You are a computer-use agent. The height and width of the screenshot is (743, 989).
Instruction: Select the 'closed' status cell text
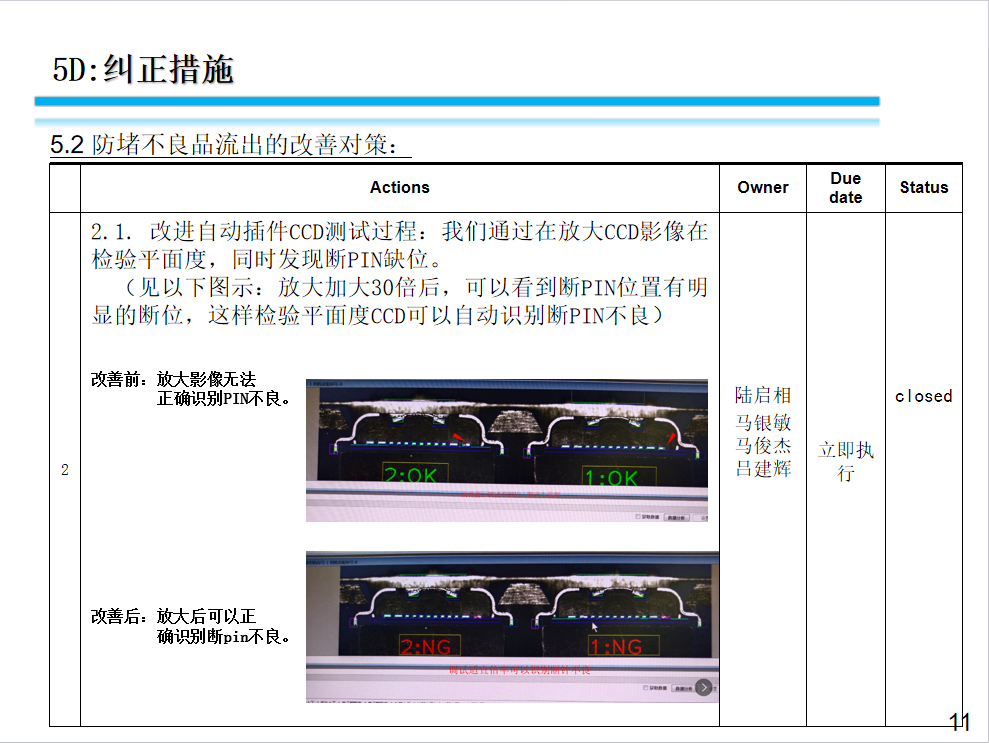pos(923,396)
